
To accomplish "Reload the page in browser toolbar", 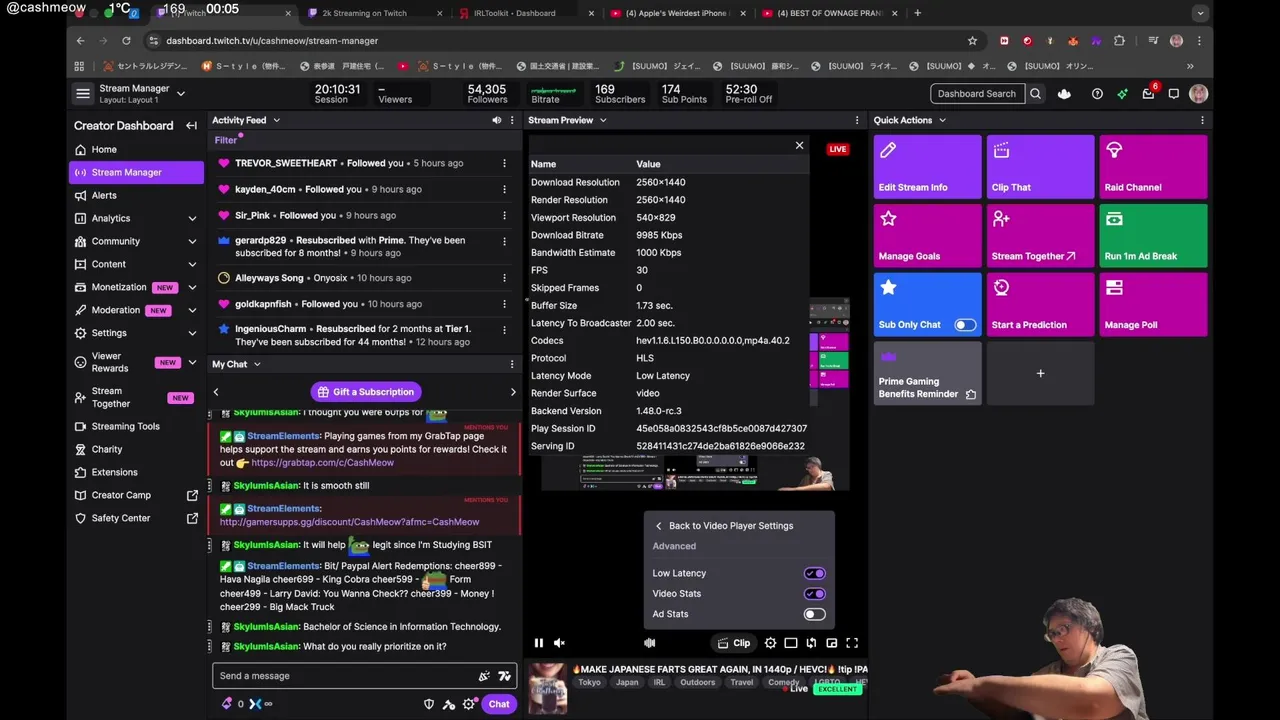I will point(126,41).
